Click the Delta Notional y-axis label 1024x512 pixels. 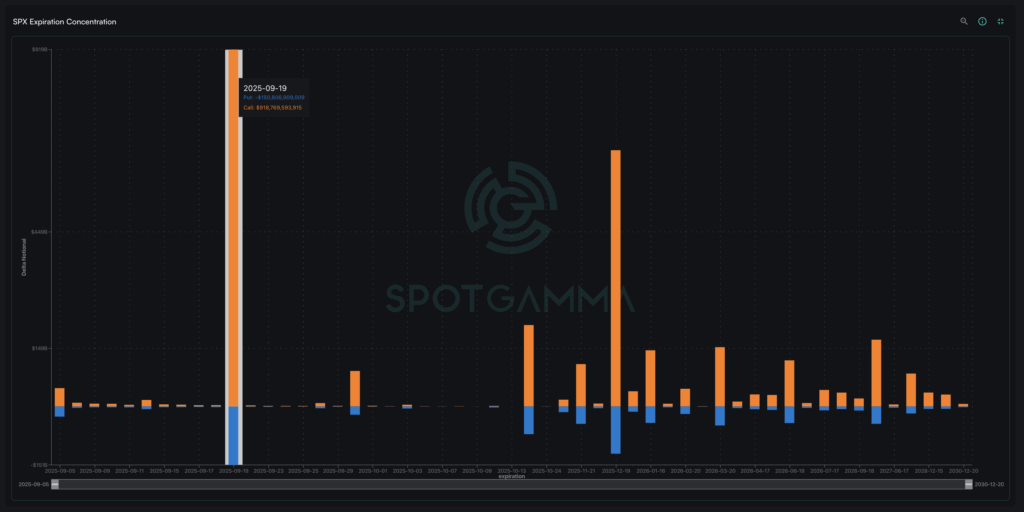point(23,257)
